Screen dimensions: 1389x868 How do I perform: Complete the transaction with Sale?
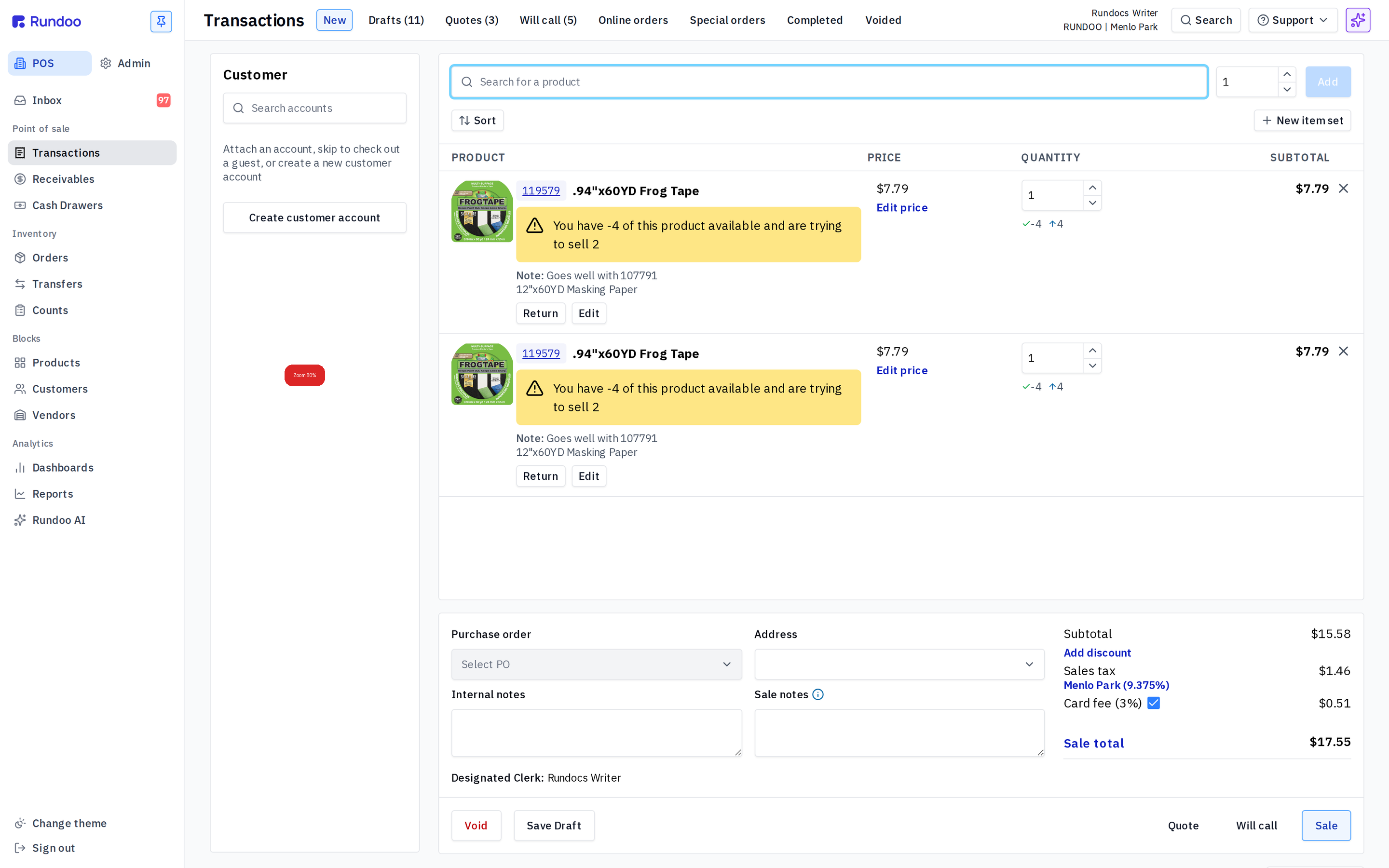(1326, 826)
